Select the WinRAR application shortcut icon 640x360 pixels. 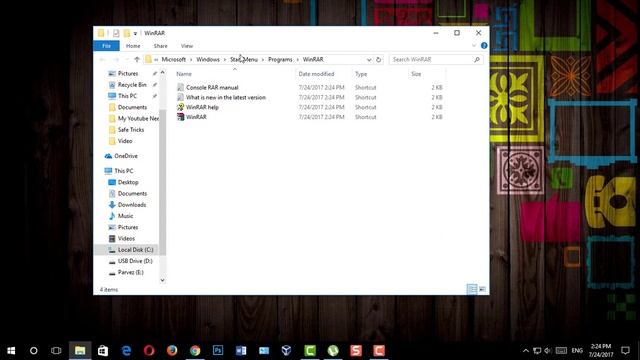pyautogui.click(x=180, y=117)
